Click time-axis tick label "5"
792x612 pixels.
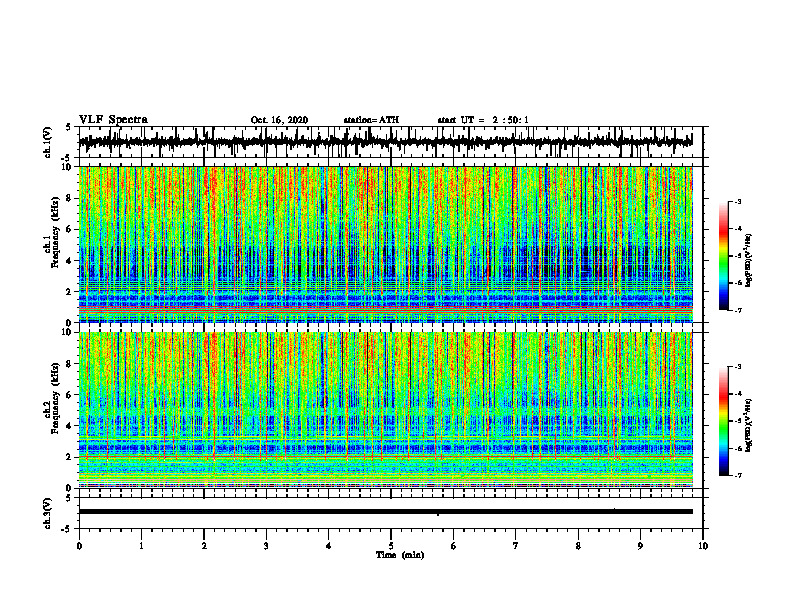pyautogui.click(x=391, y=546)
